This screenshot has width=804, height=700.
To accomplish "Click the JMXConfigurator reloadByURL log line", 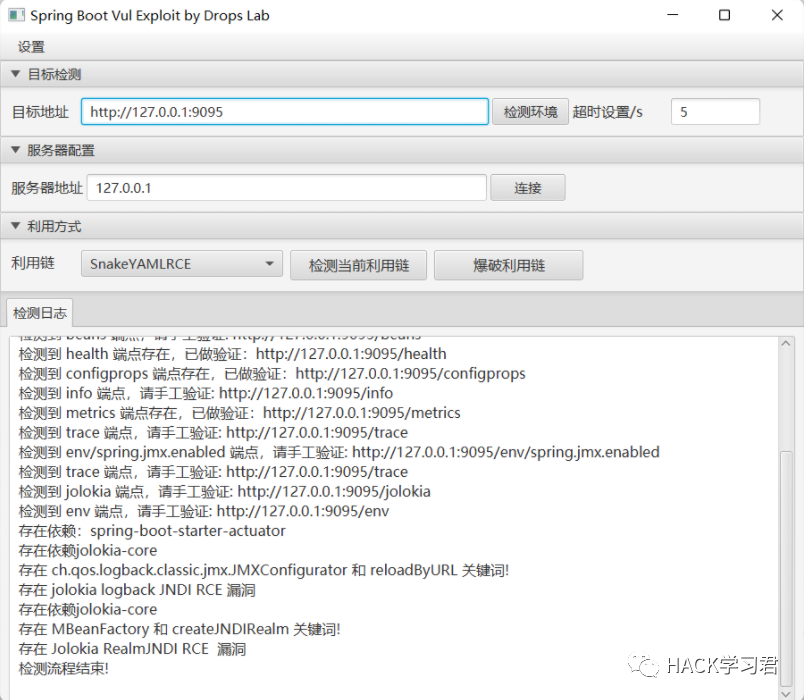I will click(x=264, y=570).
